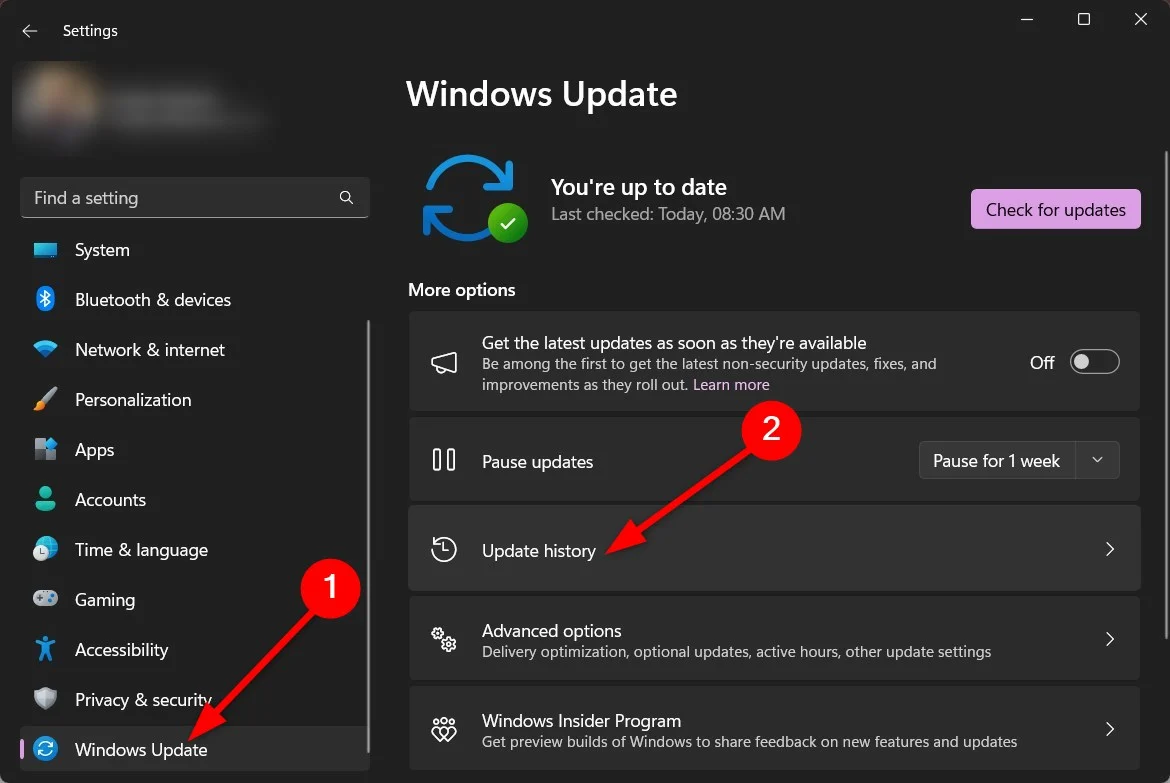Image resolution: width=1170 pixels, height=783 pixels.
Task: Click the Apps icon in sidebar
Action: click(x=46, y=449)
